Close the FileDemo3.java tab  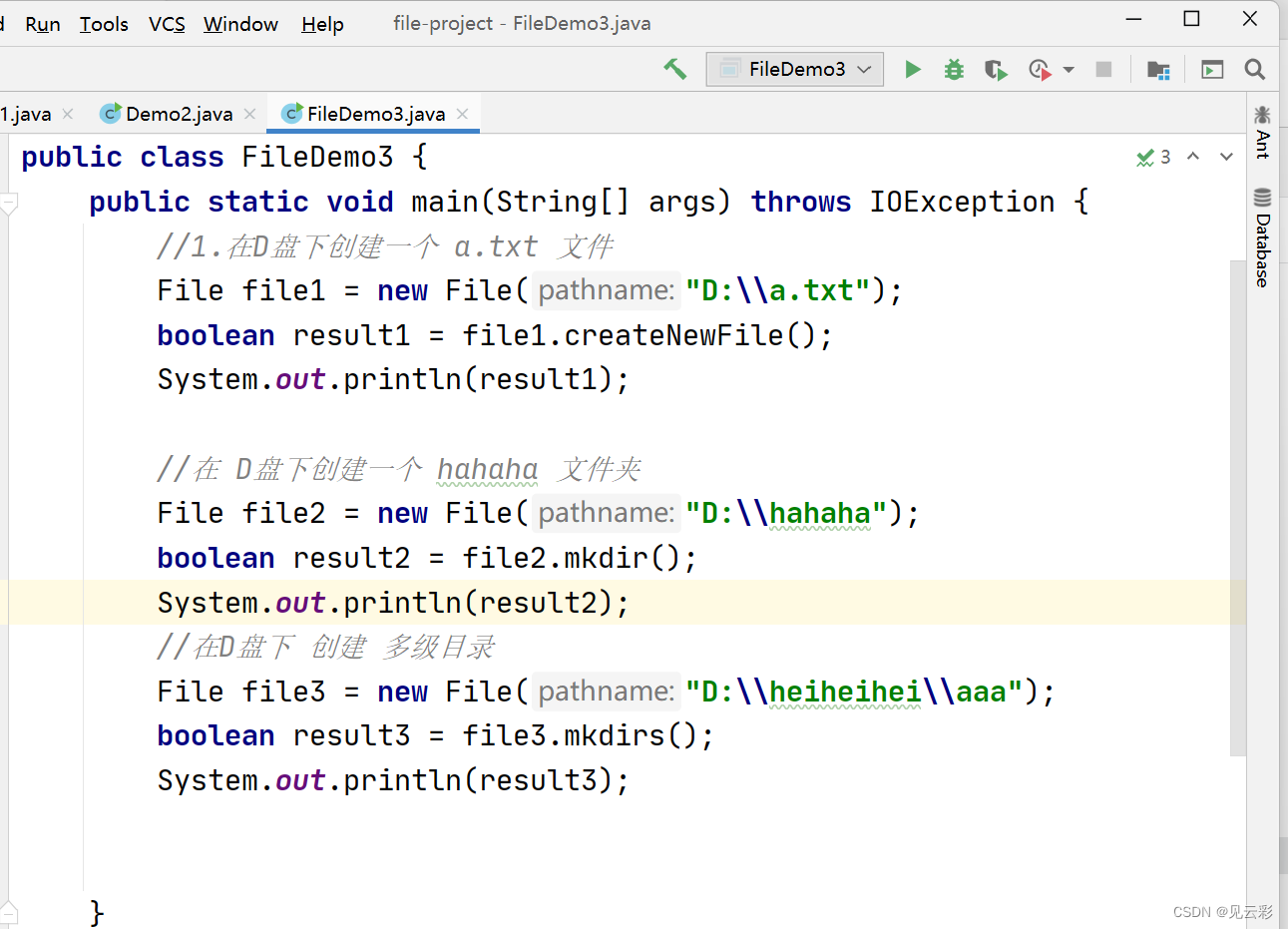462,114
